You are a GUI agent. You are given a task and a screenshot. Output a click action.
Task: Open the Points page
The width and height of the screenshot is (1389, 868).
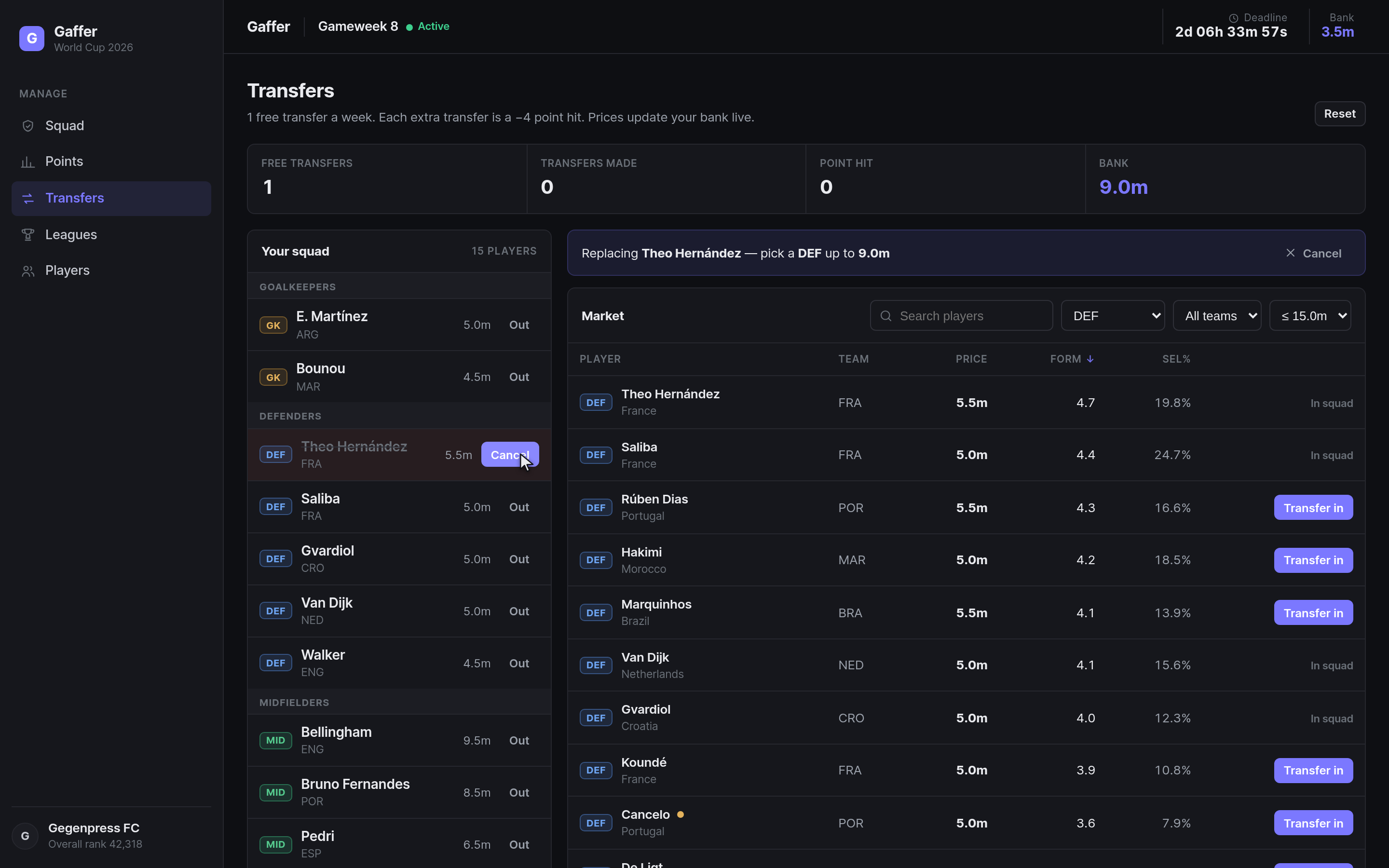coord(111,162)
